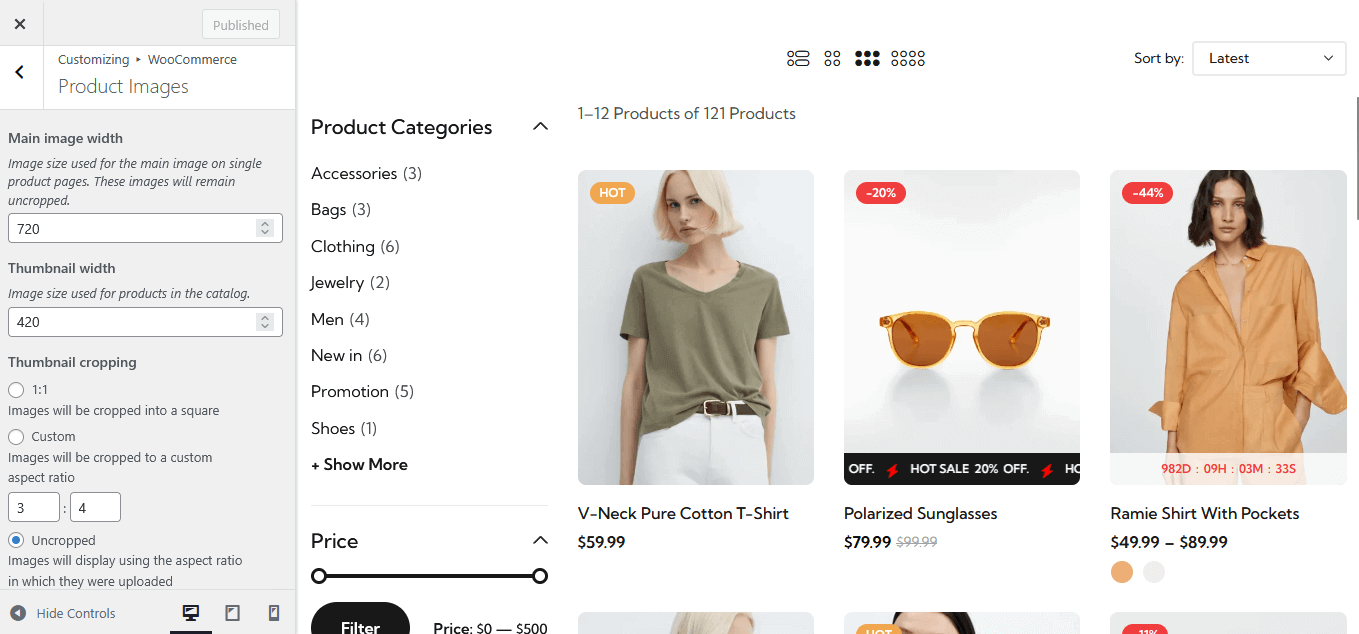This screenshot has height=634, width=1359.
Task: Pick the orange color swatch
Action: click(x=1122, y=572)
